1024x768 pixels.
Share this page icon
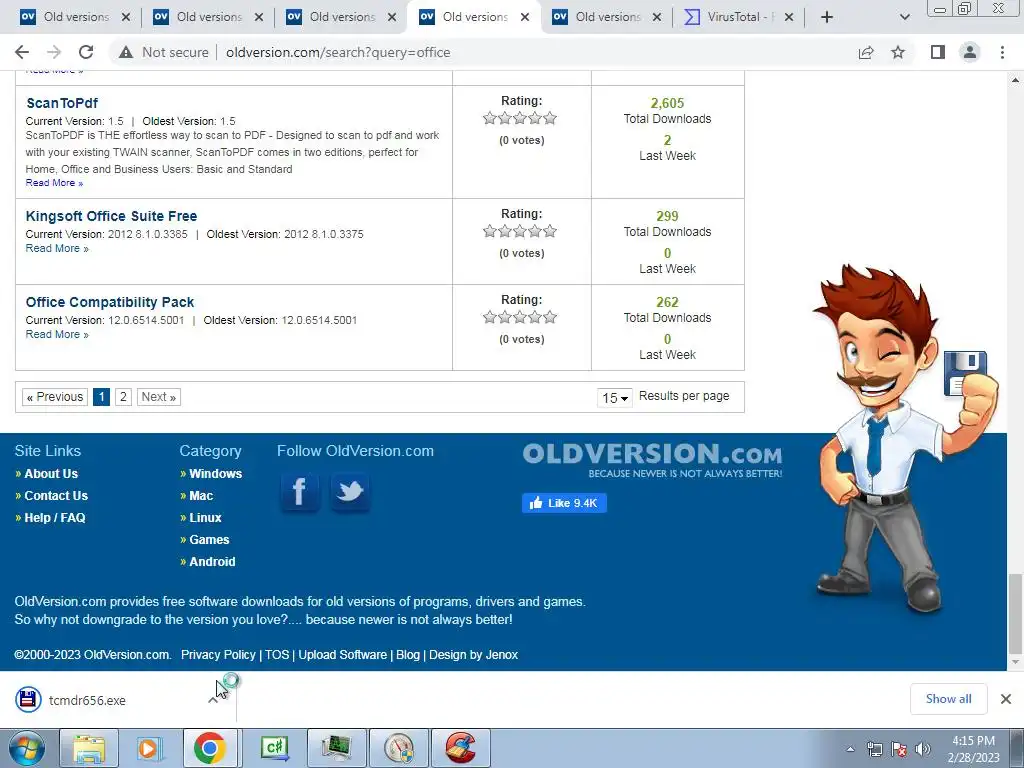tap(866, 52)
